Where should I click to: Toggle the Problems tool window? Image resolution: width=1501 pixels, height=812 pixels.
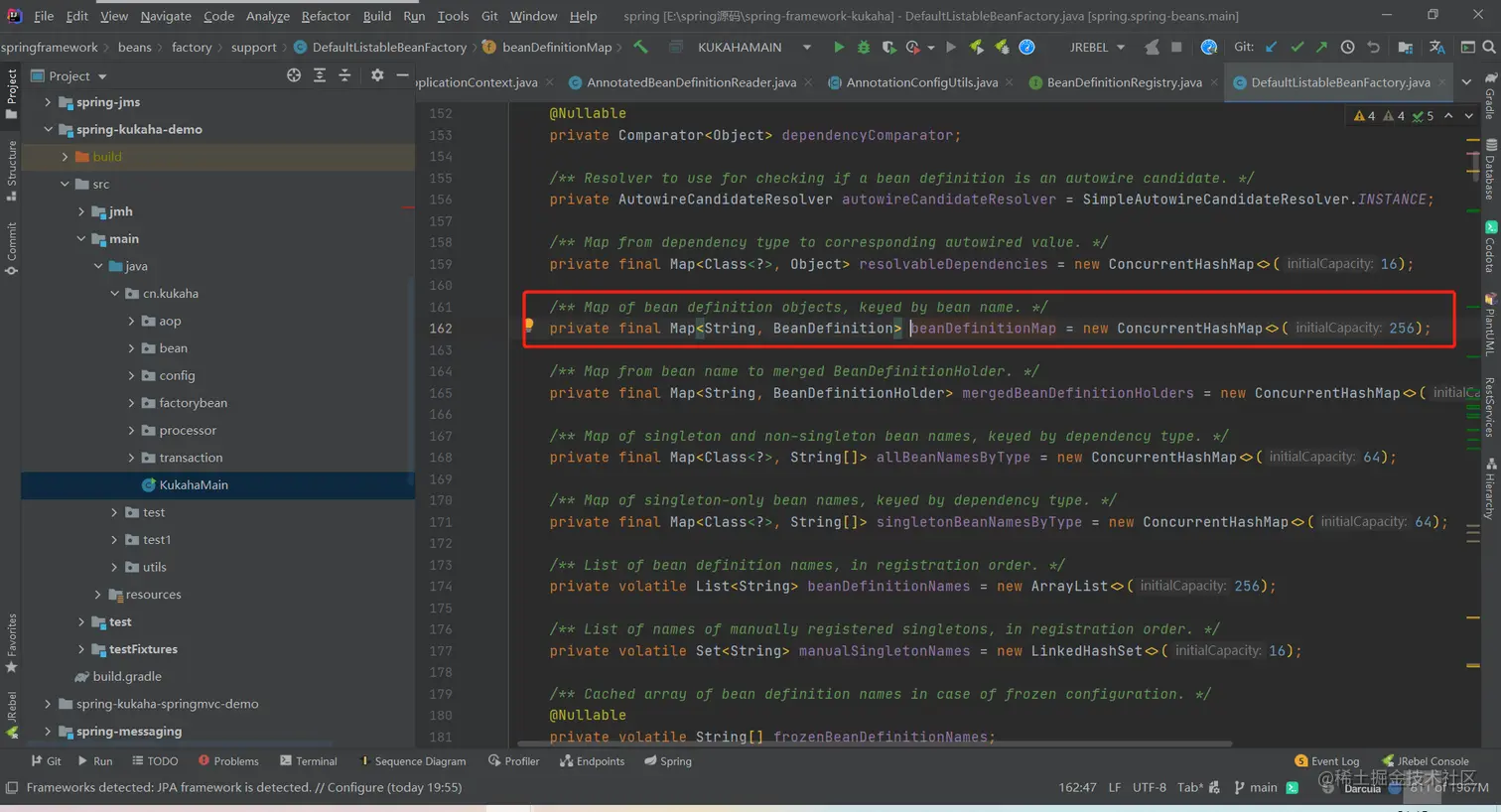click(x=228, y=761)
